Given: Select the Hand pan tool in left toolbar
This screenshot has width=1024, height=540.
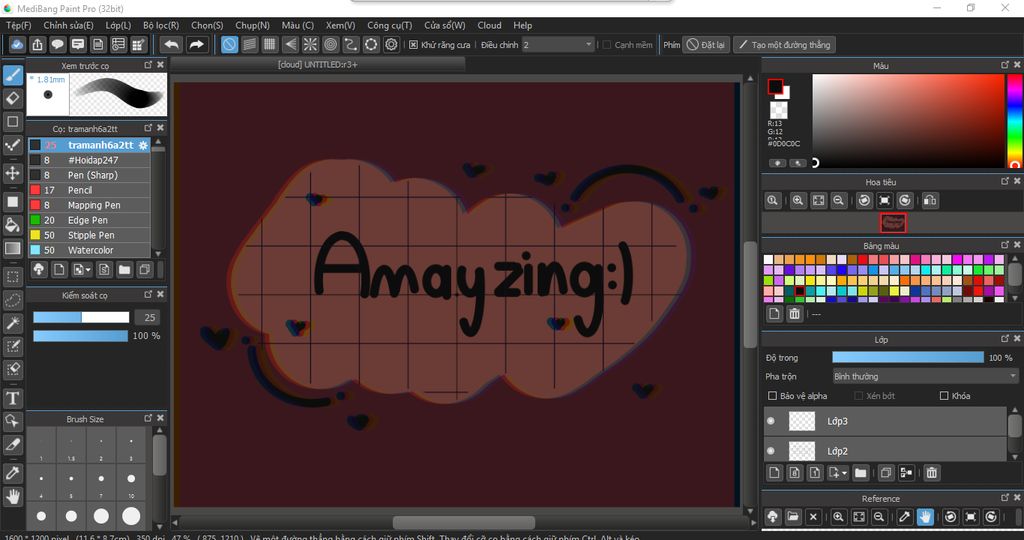Looking at the screenshot, I should (x=12, y=497).
